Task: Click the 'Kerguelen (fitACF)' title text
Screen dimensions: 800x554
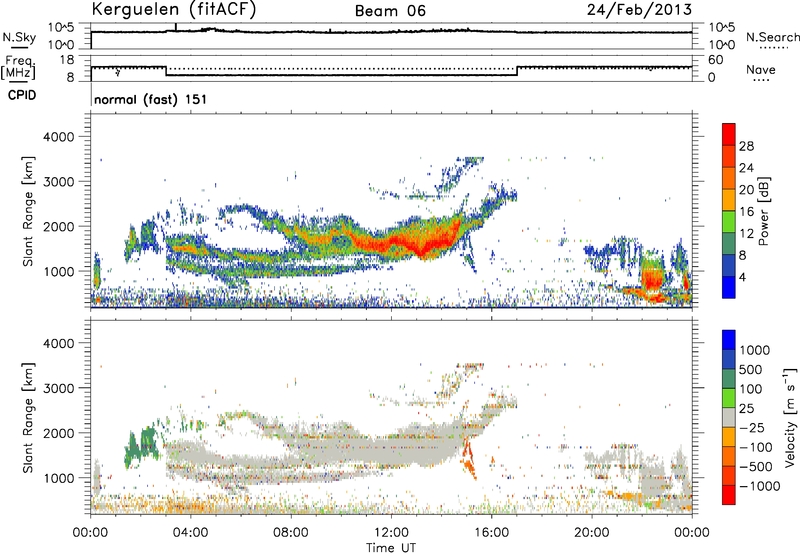Action: click(x=174, y=10)
